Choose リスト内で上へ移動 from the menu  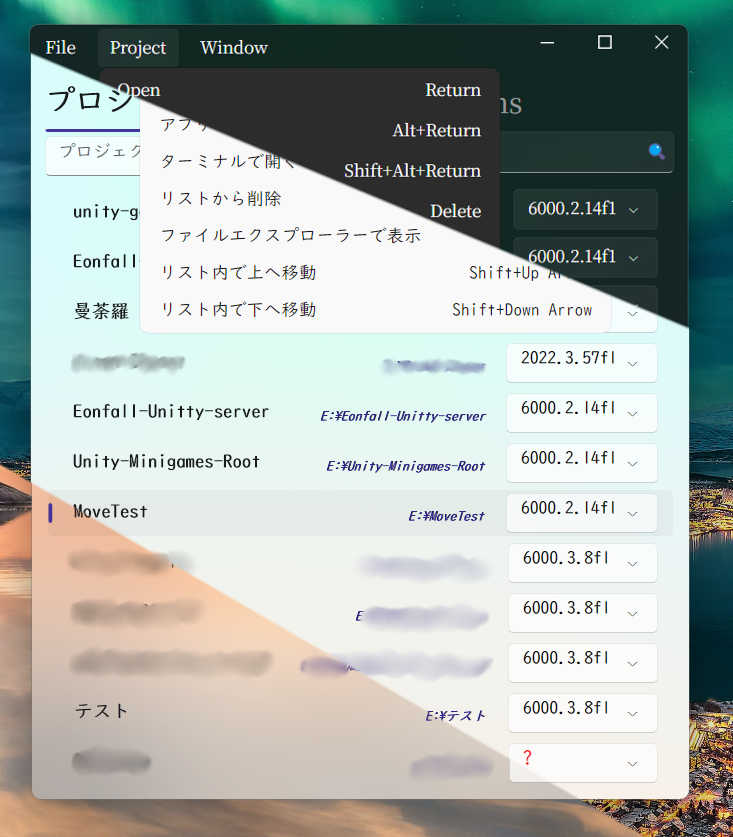pyautogui.click(x=239, y=272)
